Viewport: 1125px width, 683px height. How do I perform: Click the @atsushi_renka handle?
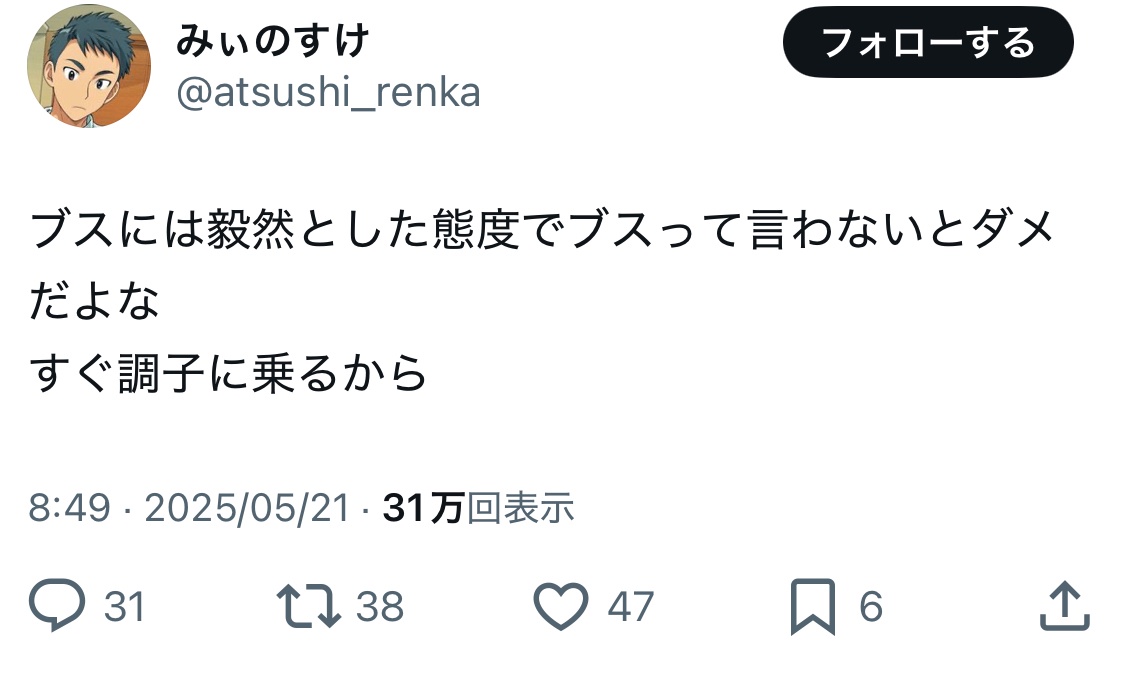coord(328,93)
